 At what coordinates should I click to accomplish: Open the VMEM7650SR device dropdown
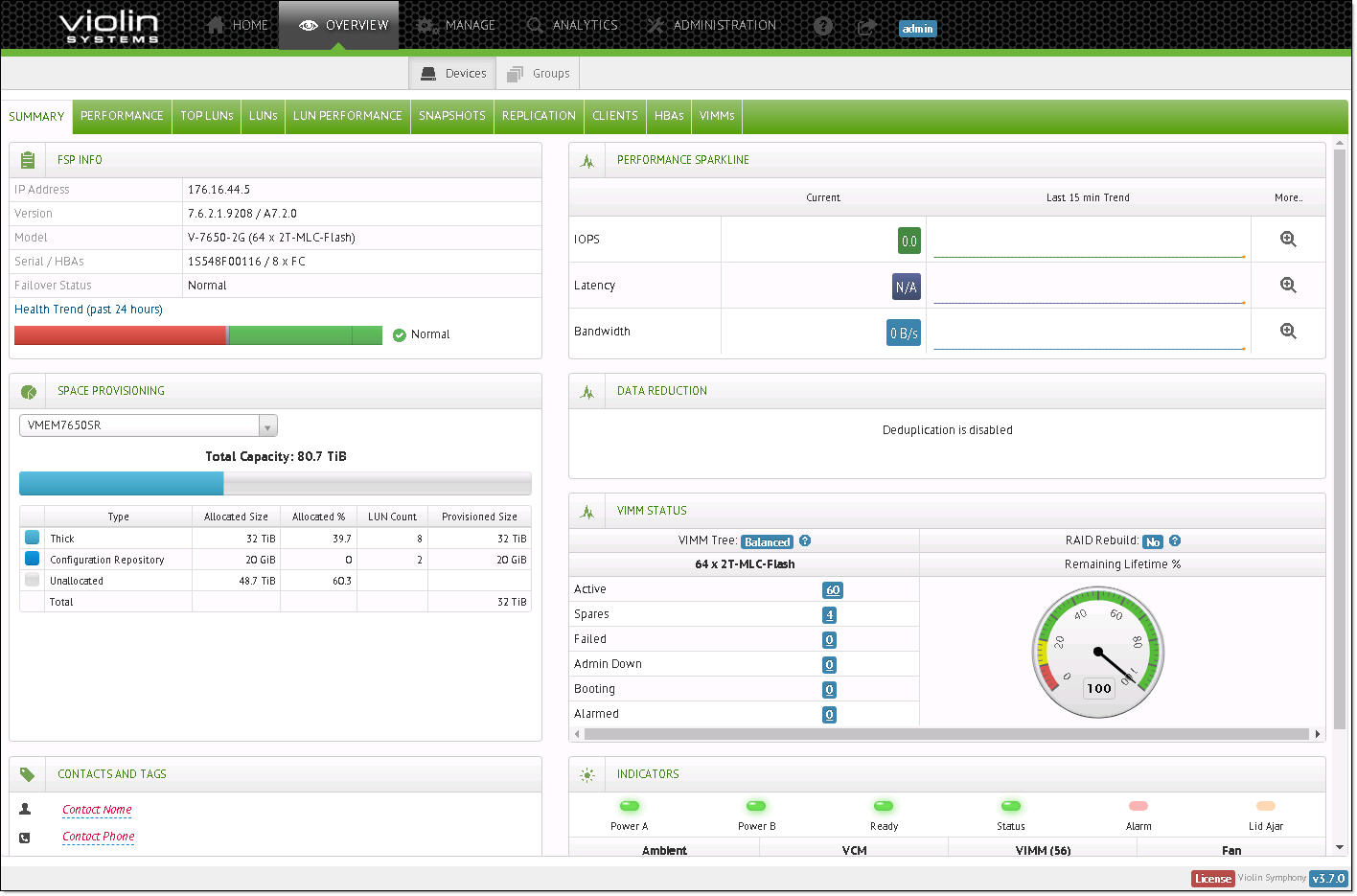149,425
